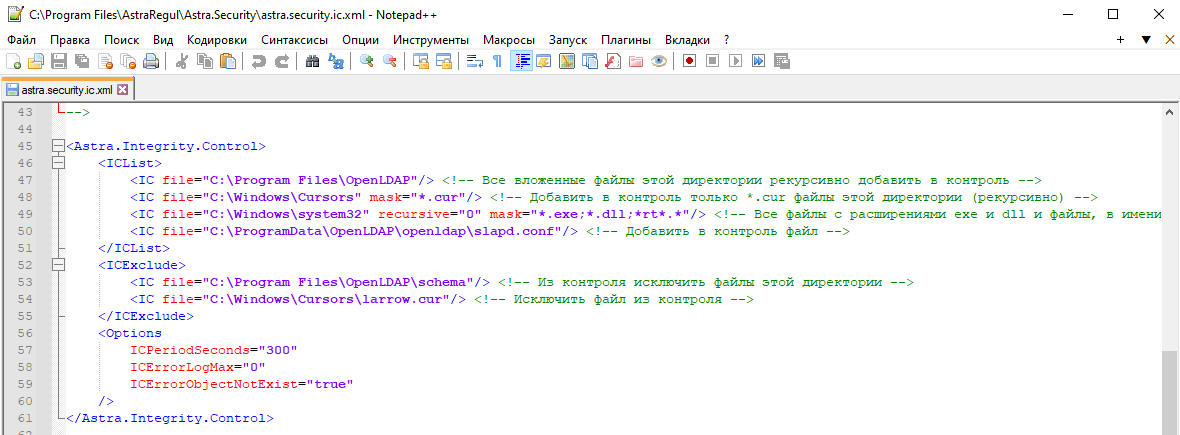Viewport: 1180px width, 435px height.
Task: Click the Undo arrow icon
Action: [259, 61]
